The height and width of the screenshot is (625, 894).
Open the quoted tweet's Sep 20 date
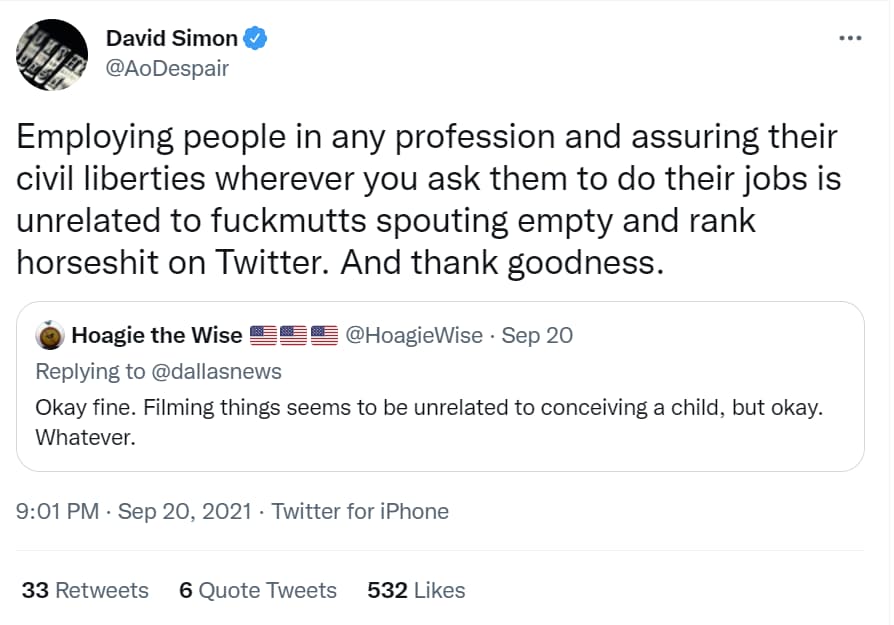click(x=537, y=335)
